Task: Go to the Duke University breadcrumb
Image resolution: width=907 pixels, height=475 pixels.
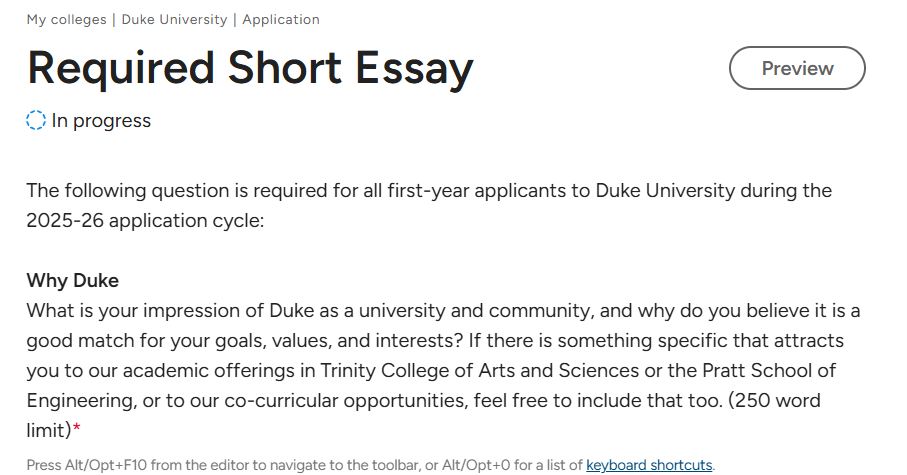Action: 174,20
